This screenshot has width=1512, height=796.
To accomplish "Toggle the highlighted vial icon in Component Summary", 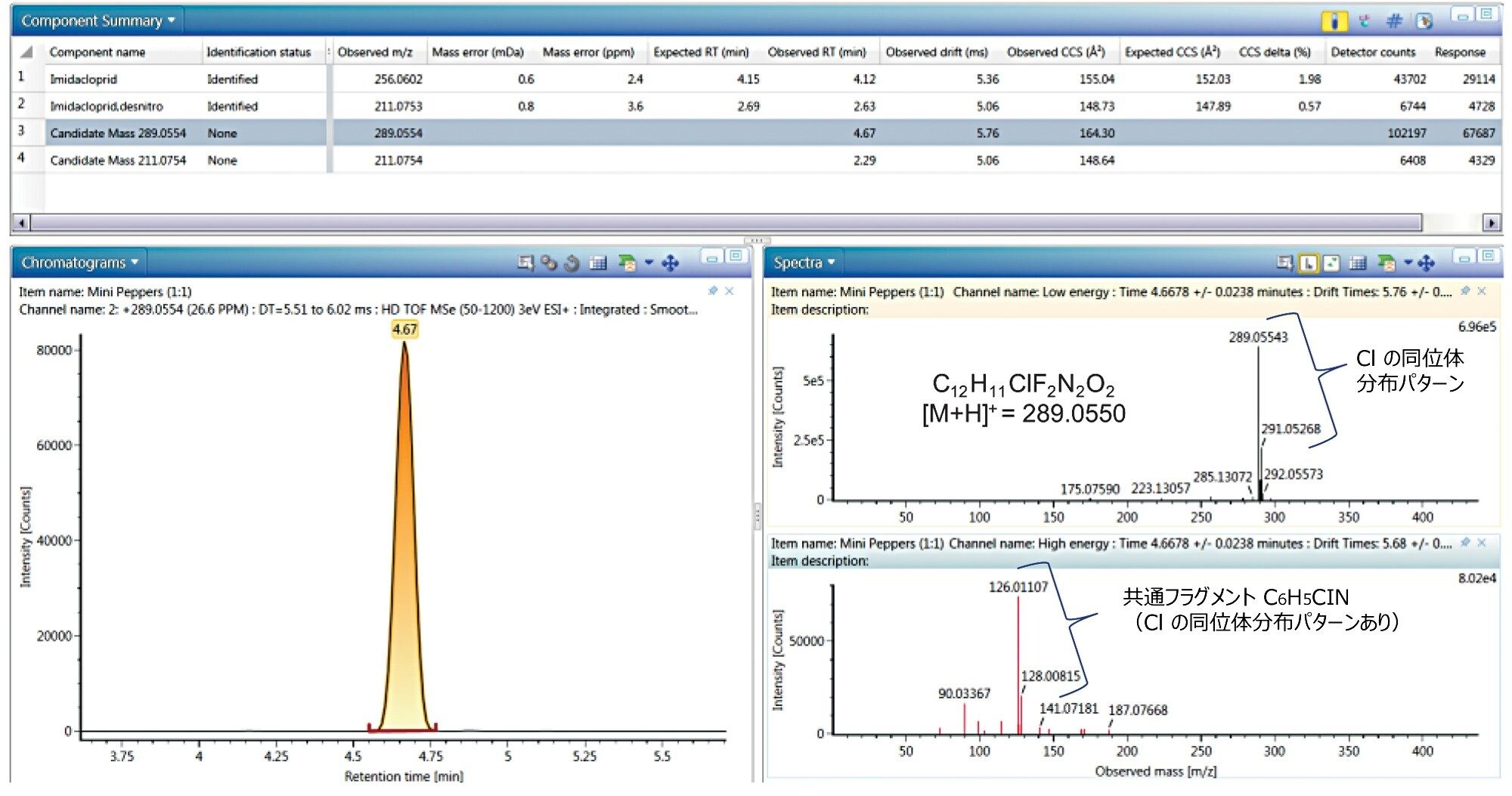I will [1334, 21].
